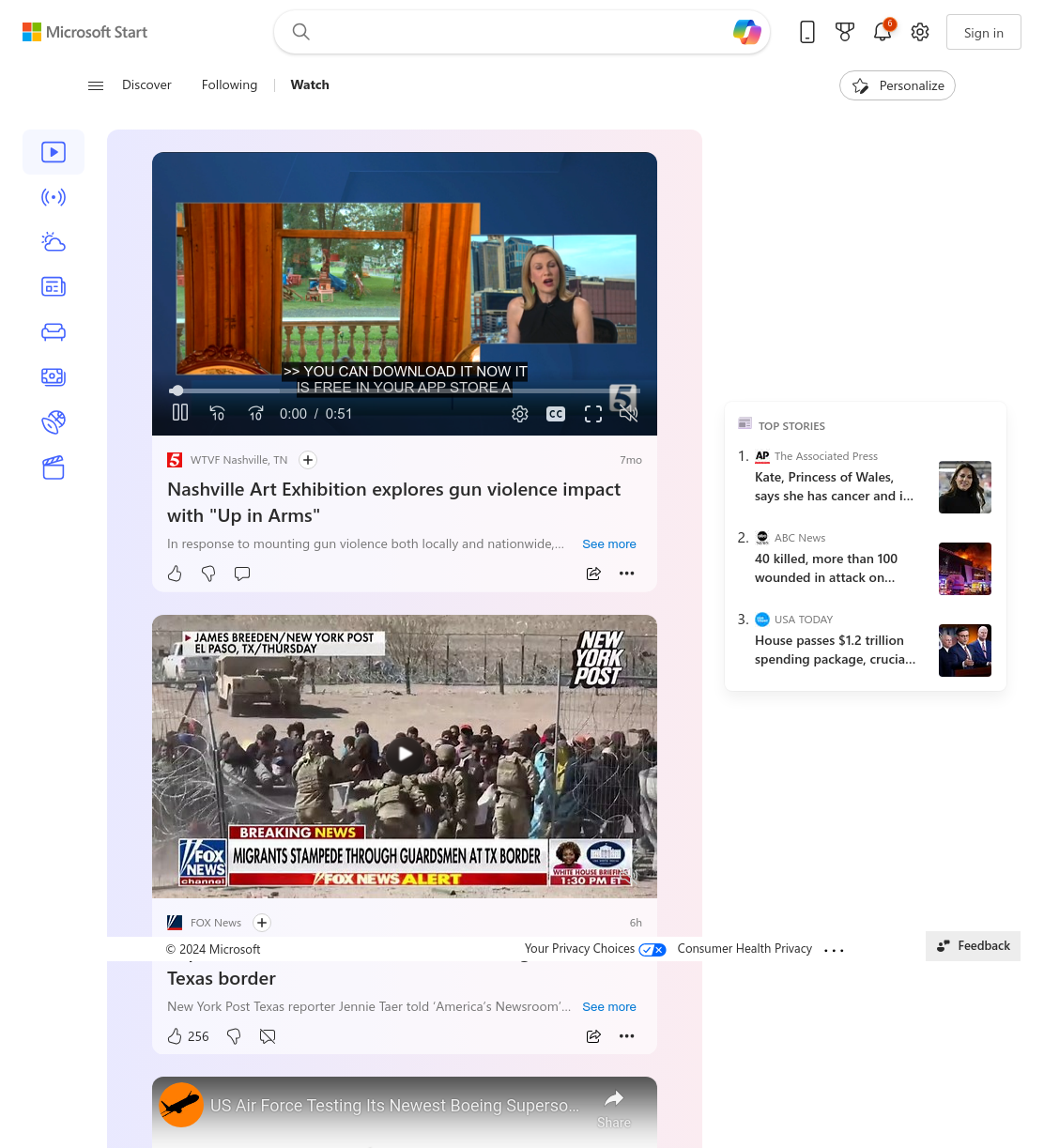Image resolution: width=1044 pixels, height=1148 pixels.
Task: Expand See more on Nashville story
Action: [609, 544]
